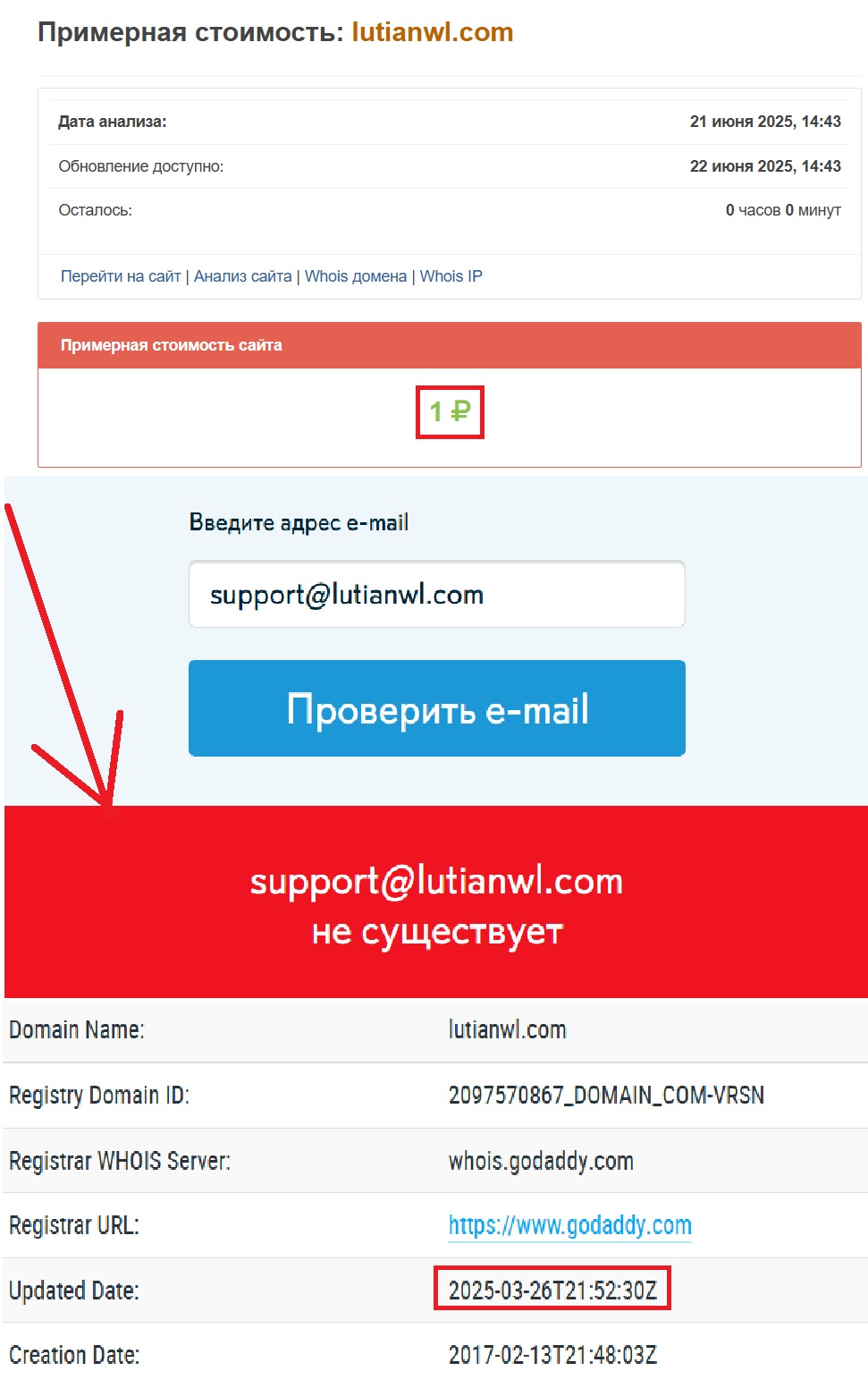This screenshot has height=1388, width=868.
Task: Click the Domain Name value lutianwl.com
Action: [508, 1029]
